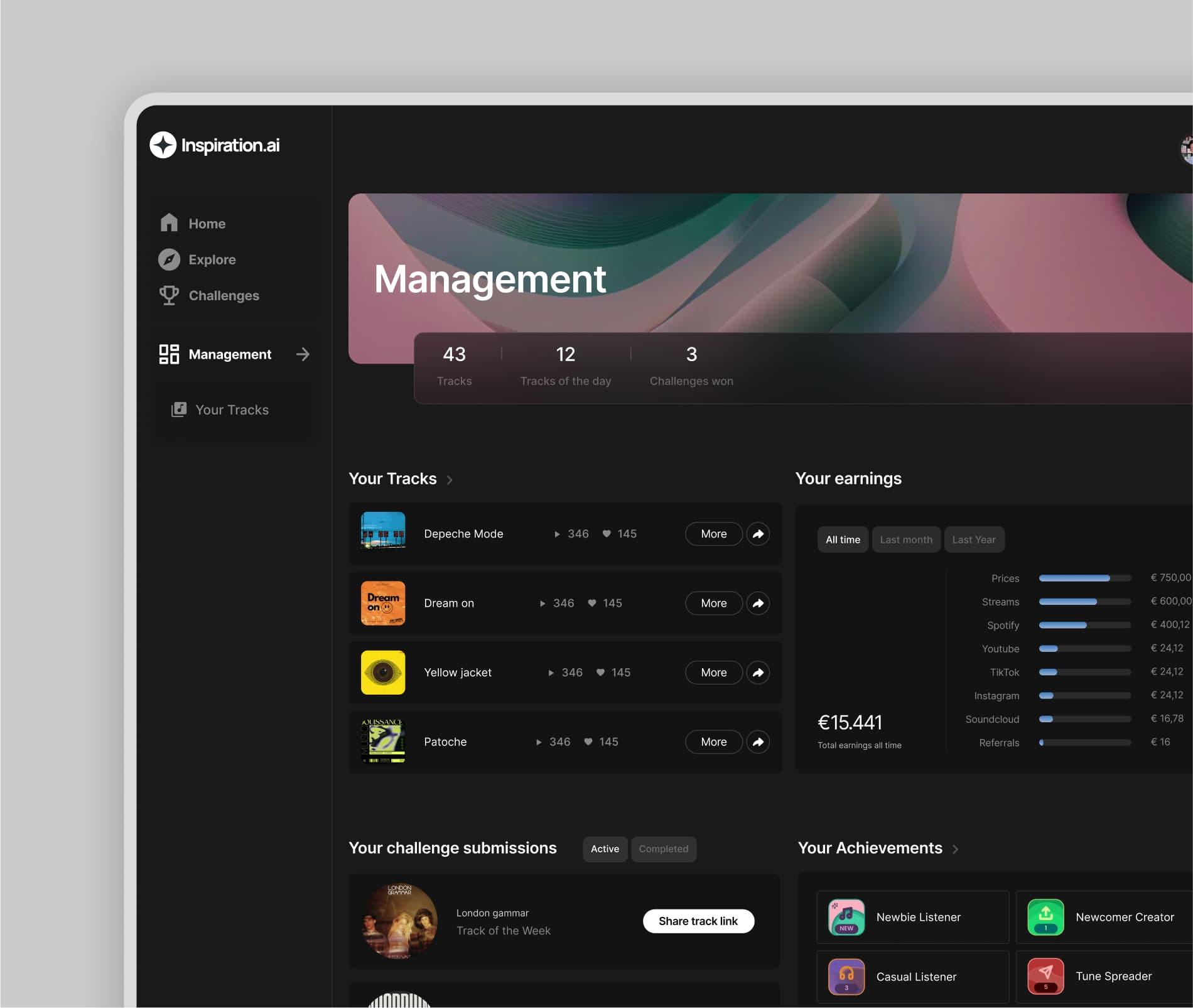This screenshot has width=1193, height=1008.
Task: Select the All time earnings filter
Action: 843,539
